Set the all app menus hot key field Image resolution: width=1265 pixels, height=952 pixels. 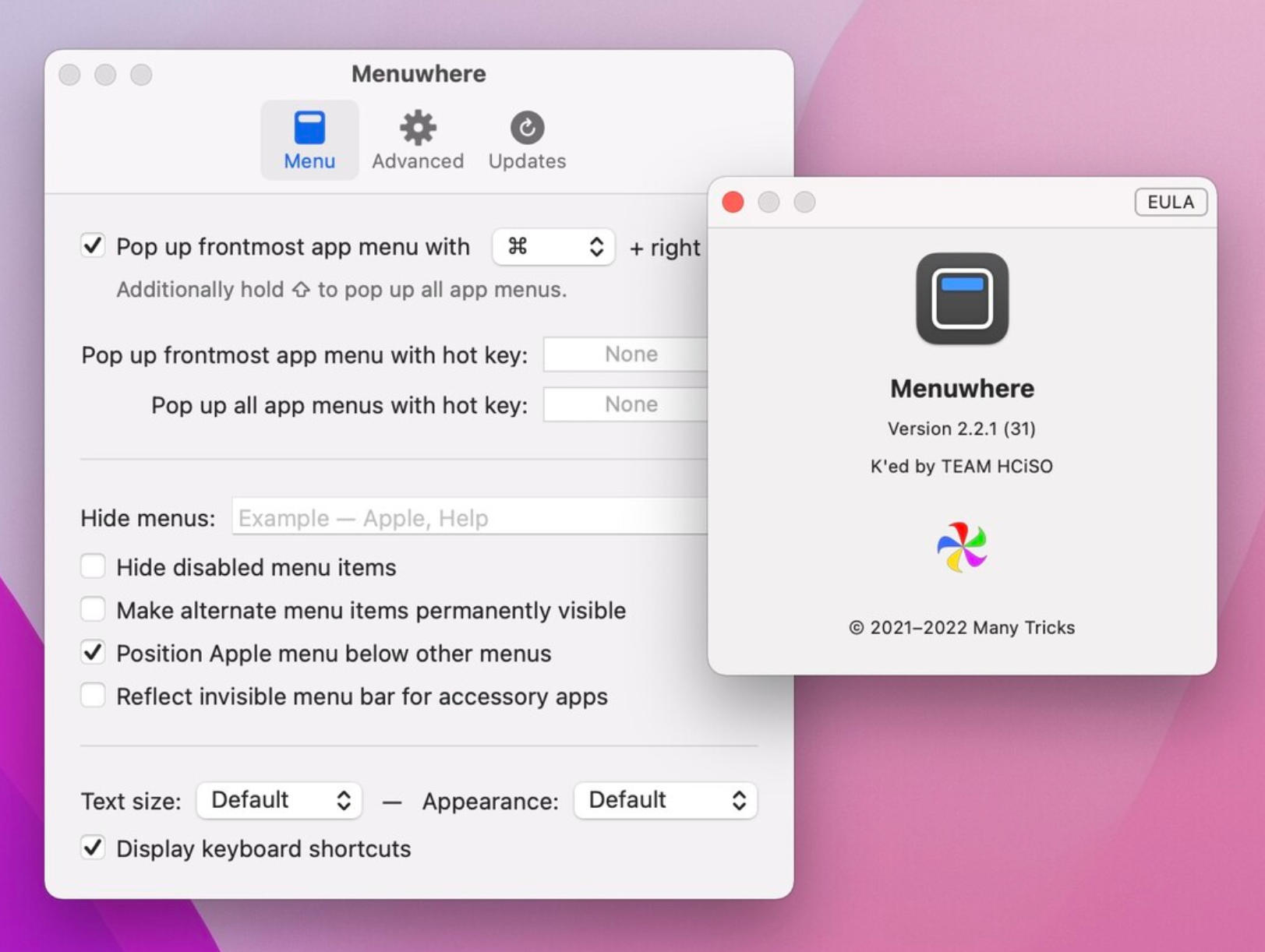[626, 404]
